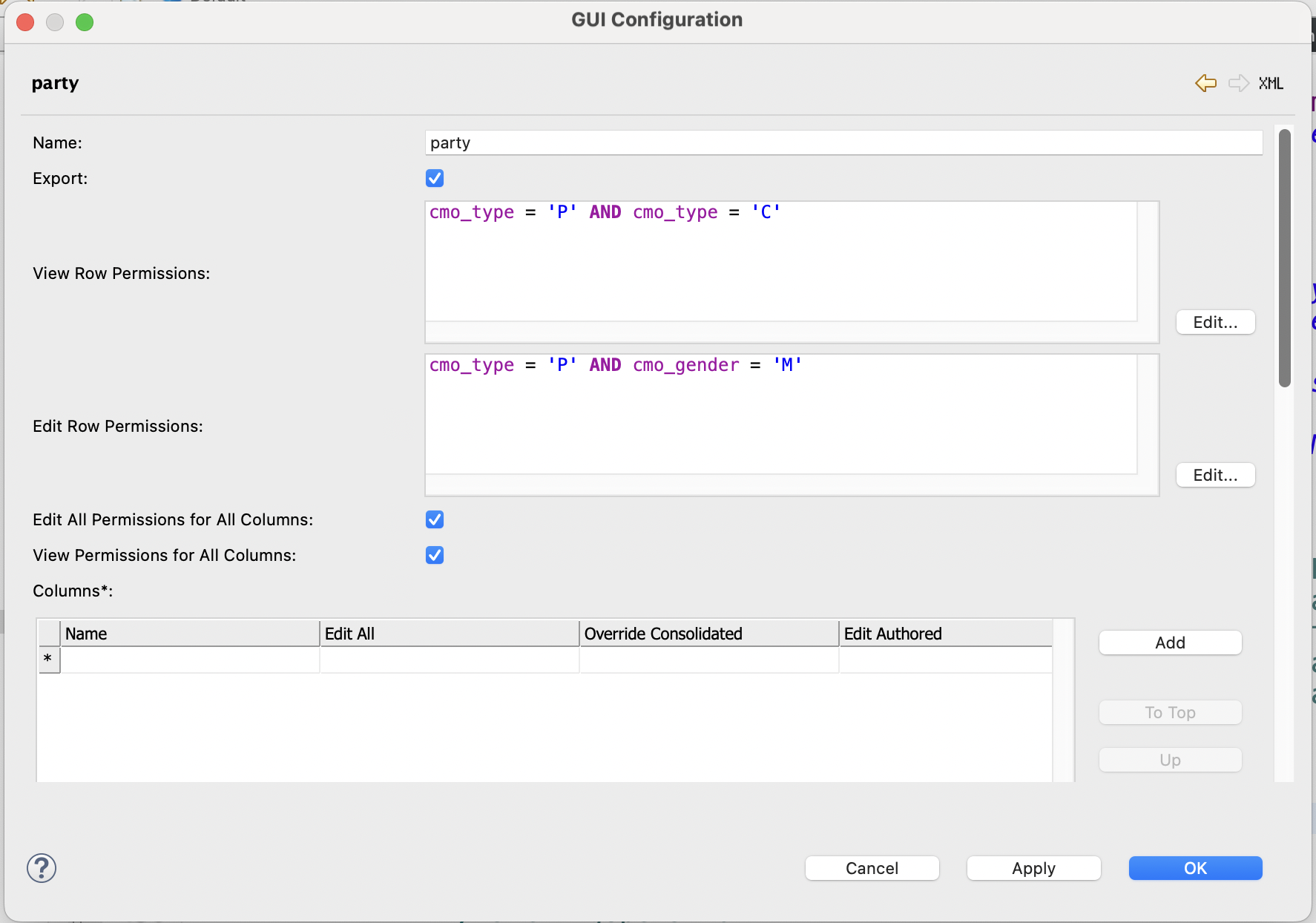The width and height of the screenshot is (1316, 923).
Task: Click Cancel to discard changes
Action: 872,868
